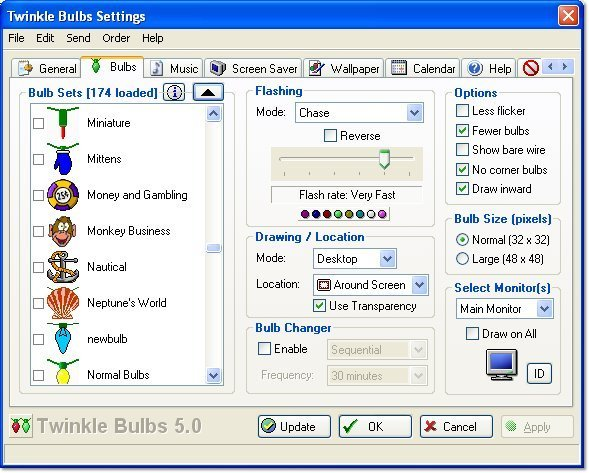Check the Normal Bulbs checkbox
589x473 pixels.
pyautogui.click(x=38, y=375)
